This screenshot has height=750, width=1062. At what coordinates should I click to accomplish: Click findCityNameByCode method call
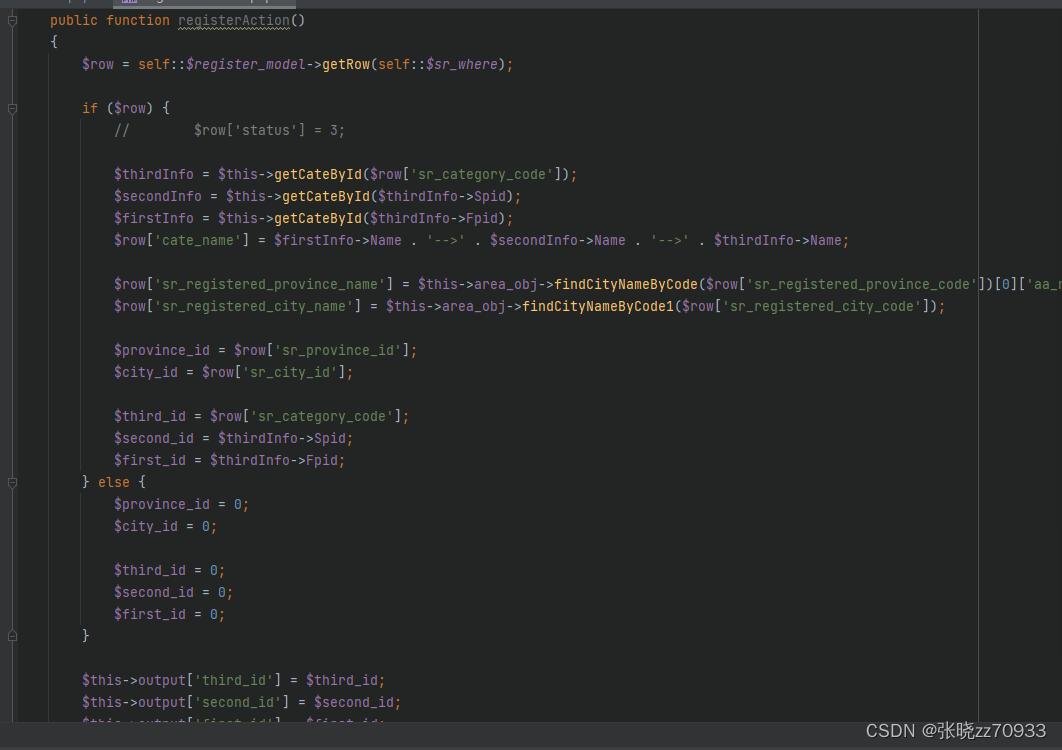[626, 285]
